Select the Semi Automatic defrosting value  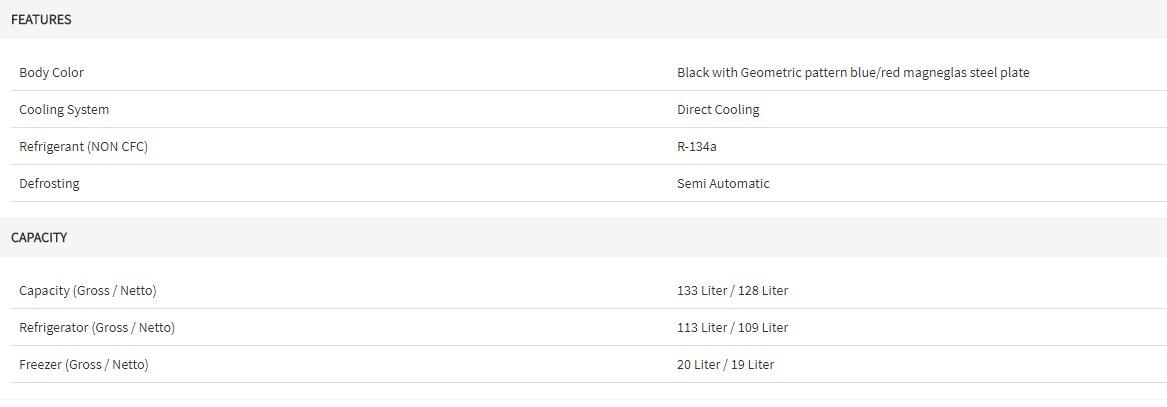coord(723,184)
